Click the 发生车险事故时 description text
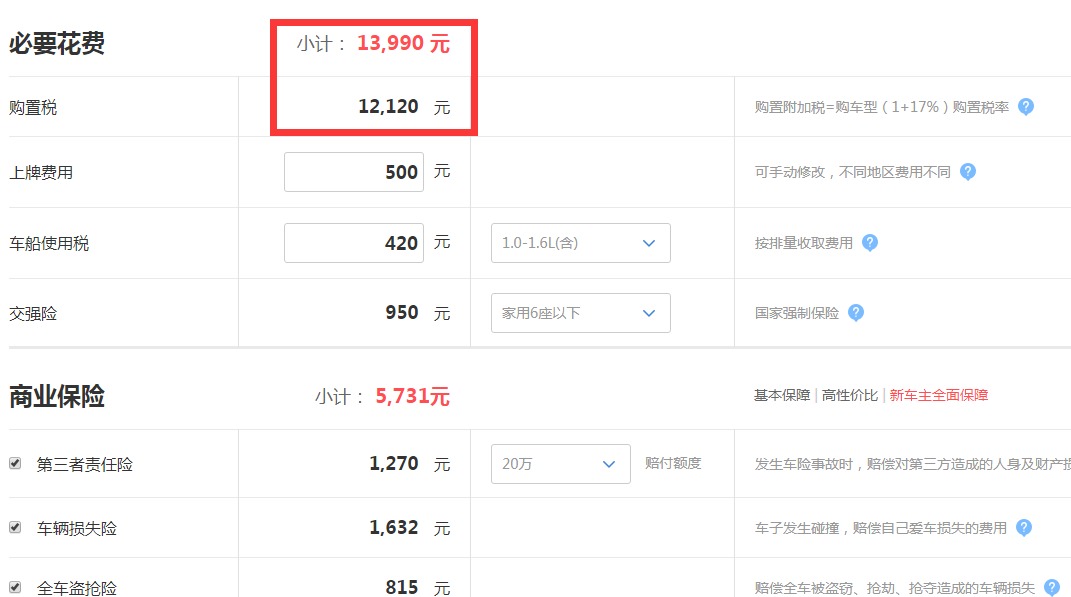Image resolution: width=1071 pixels, height=597 pixels. [x=913, y=464]
